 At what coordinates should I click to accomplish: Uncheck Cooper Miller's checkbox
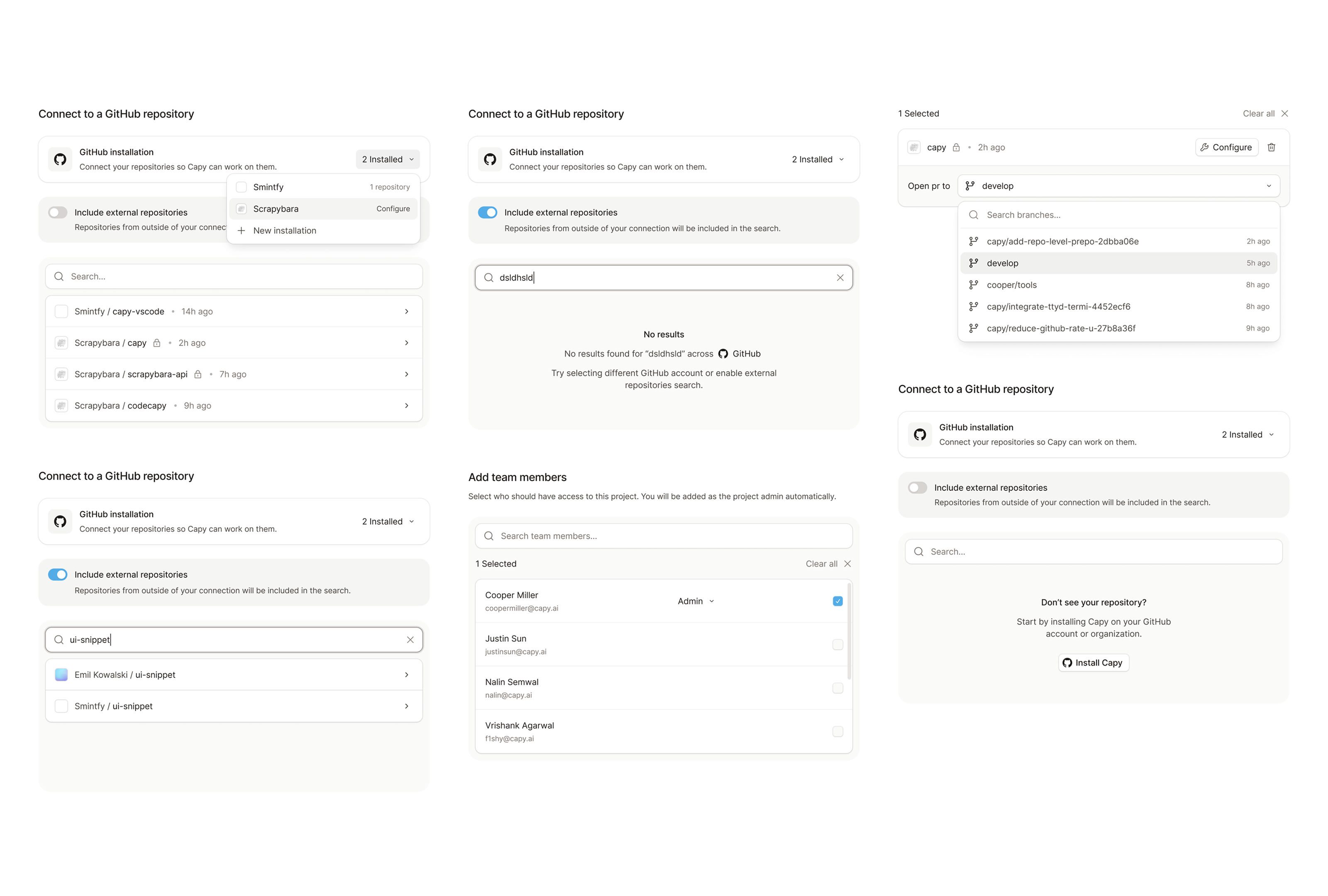coord(837,601)
